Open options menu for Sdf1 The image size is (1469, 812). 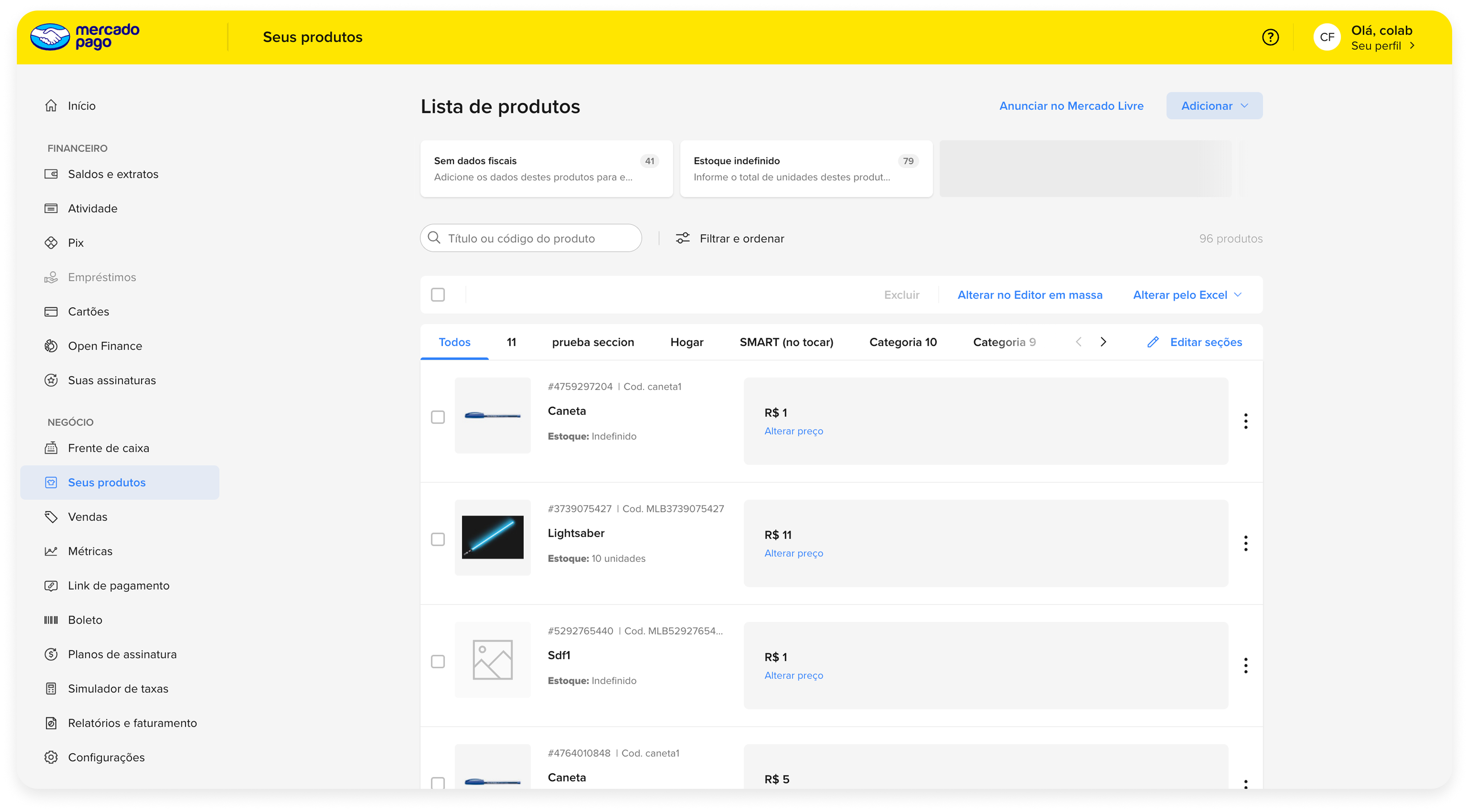click(x=1246, y=665)
